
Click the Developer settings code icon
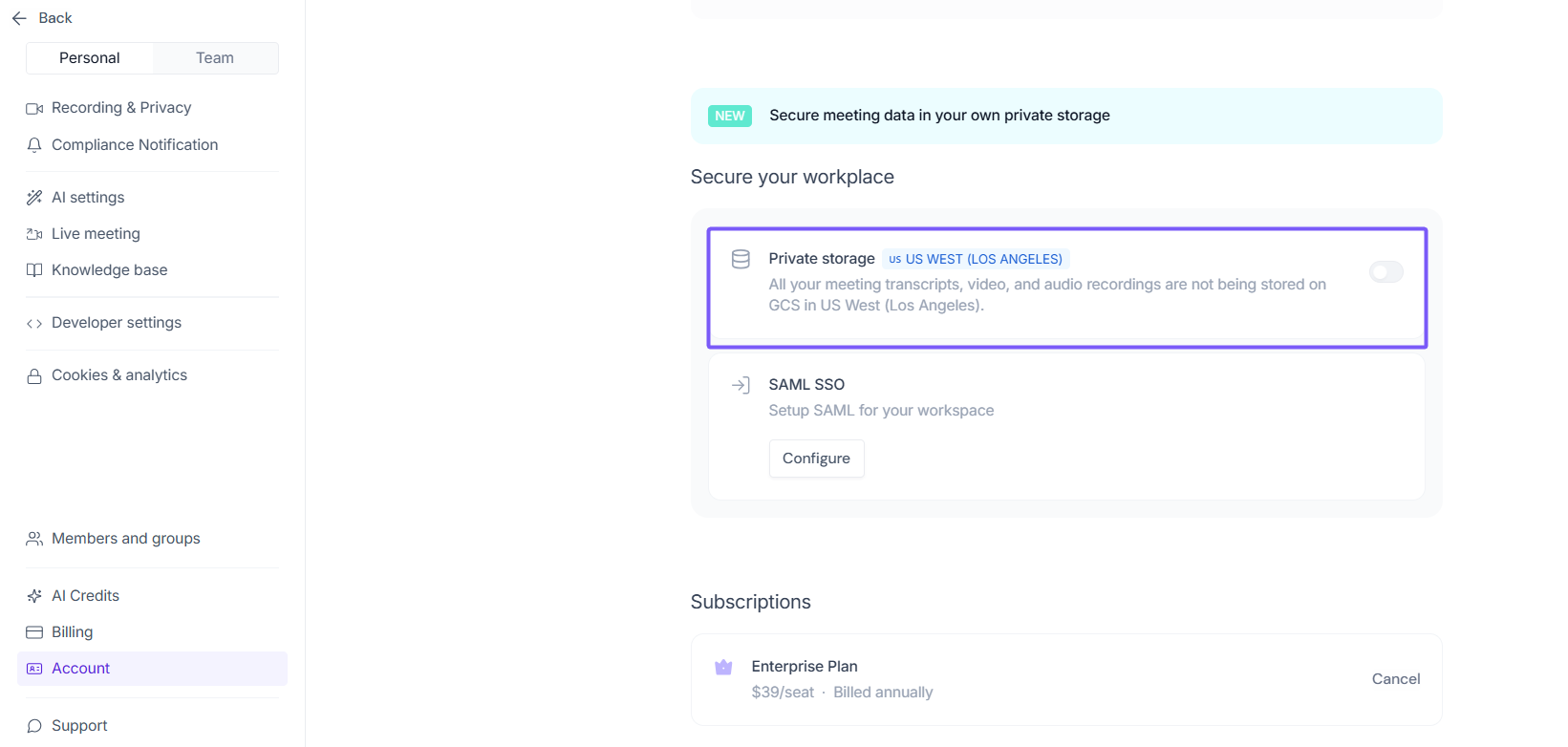coord(34,323)
